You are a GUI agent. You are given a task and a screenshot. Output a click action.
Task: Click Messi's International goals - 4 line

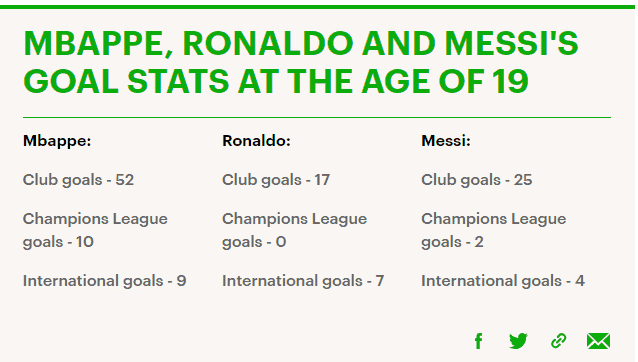pos(503,281)
